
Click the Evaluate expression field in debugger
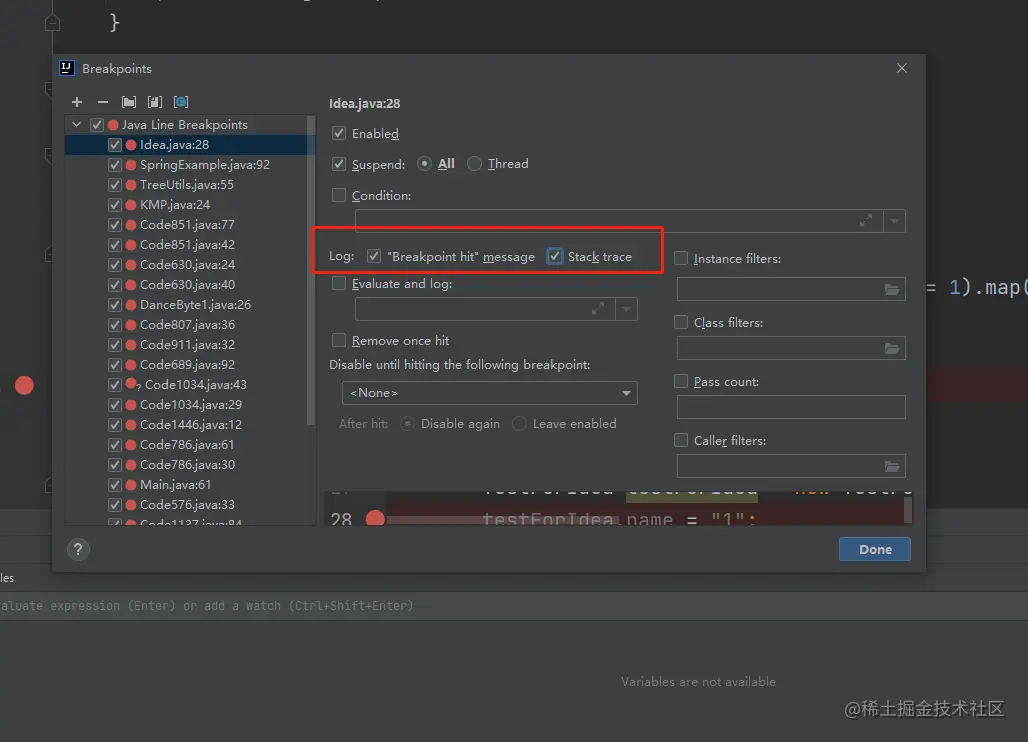point(514,606)
